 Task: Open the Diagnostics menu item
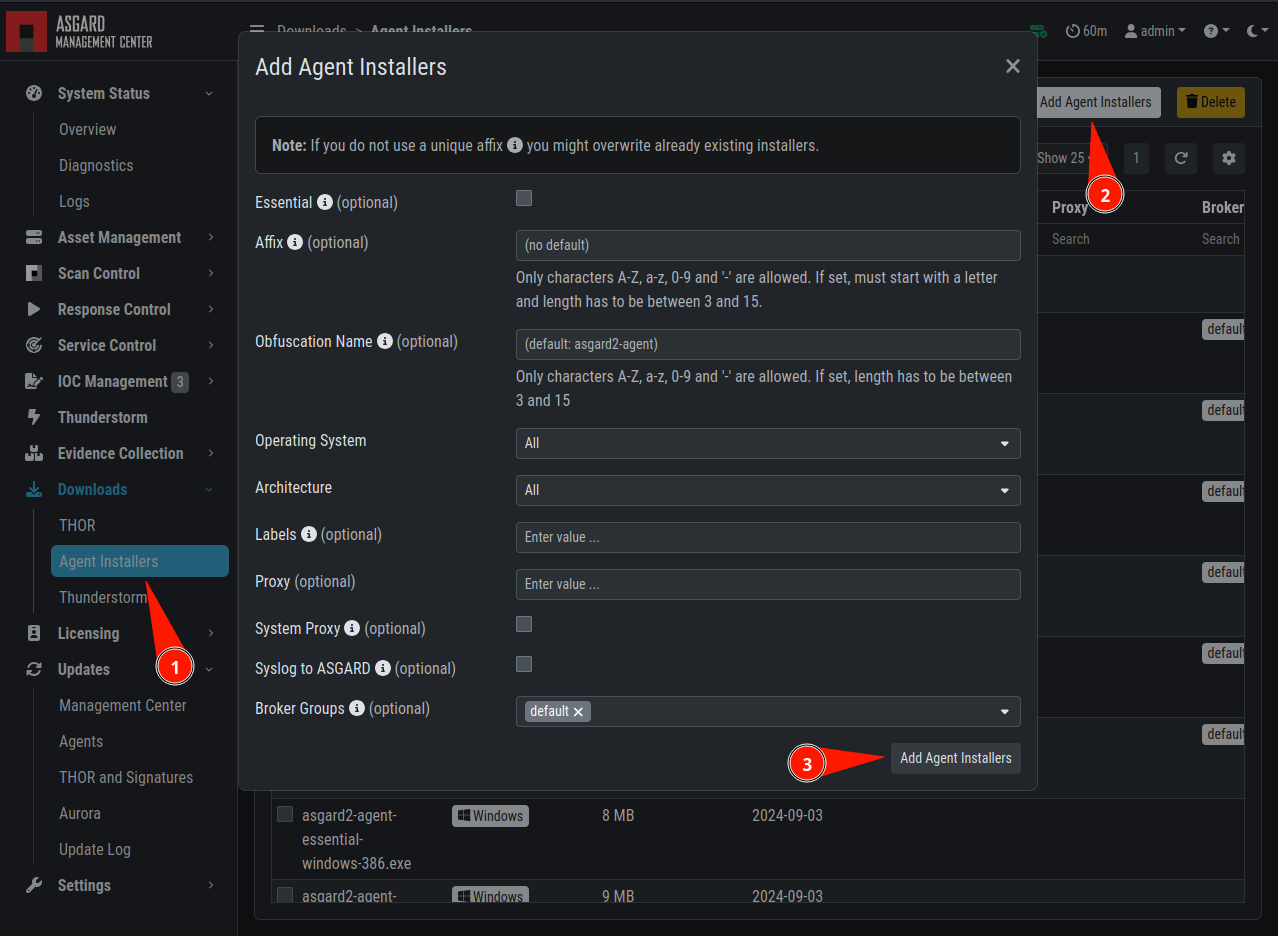pos(96,165)
